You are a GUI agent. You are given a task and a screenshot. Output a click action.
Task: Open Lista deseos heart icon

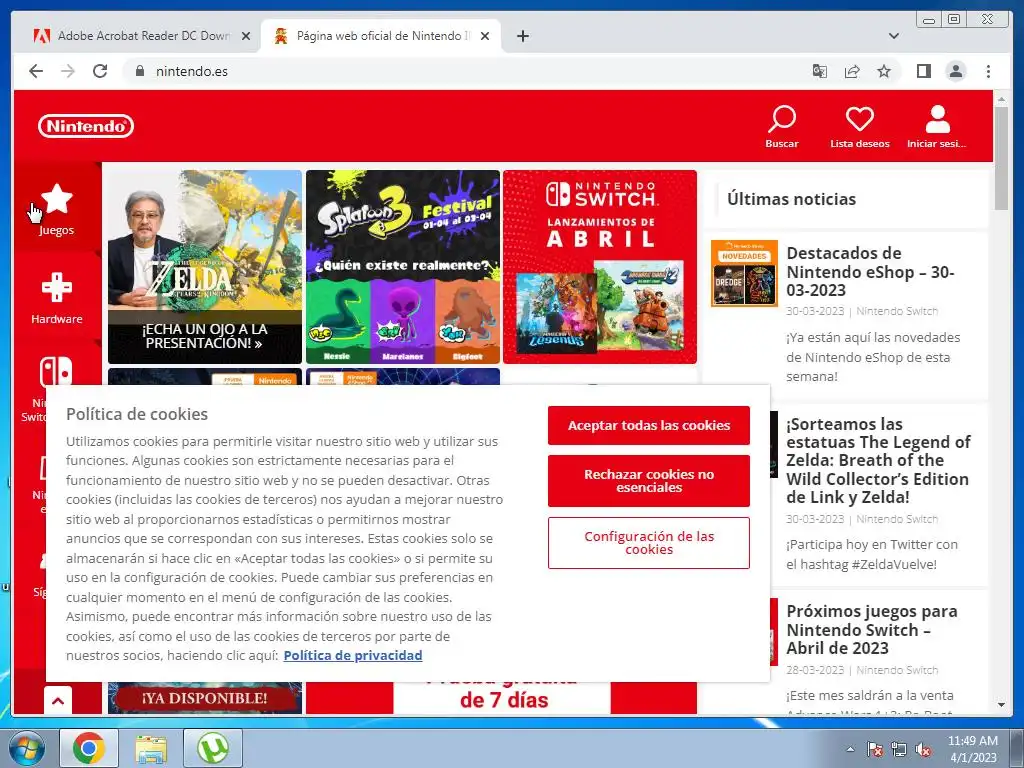pyautogui.click(x=859, y=127)
